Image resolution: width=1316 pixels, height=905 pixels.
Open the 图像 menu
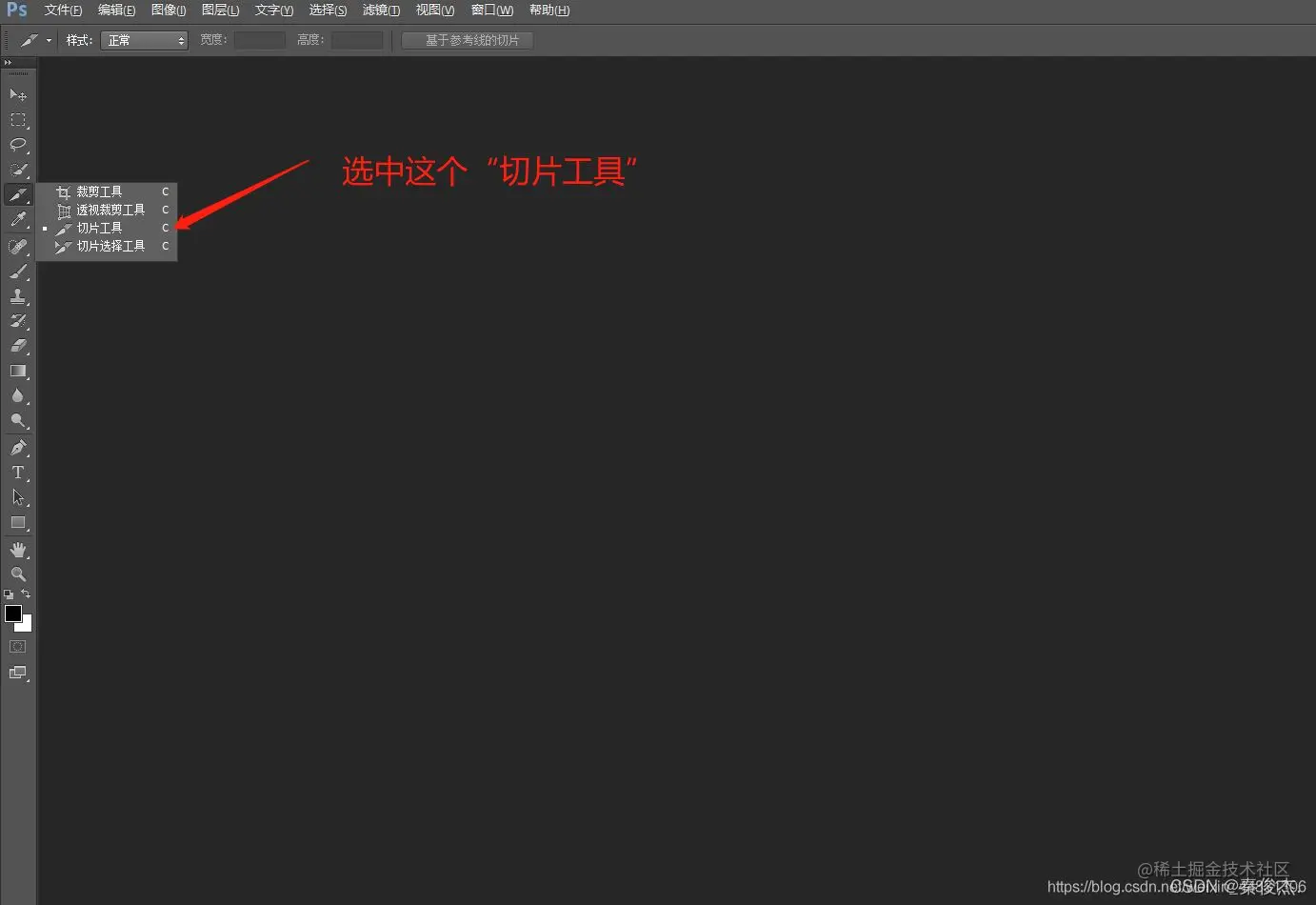point(169,10)
